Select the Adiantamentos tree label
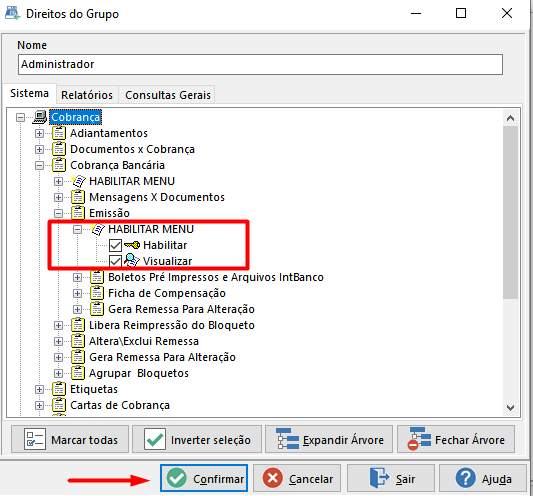The image size is (533, 496). [109, 133]
